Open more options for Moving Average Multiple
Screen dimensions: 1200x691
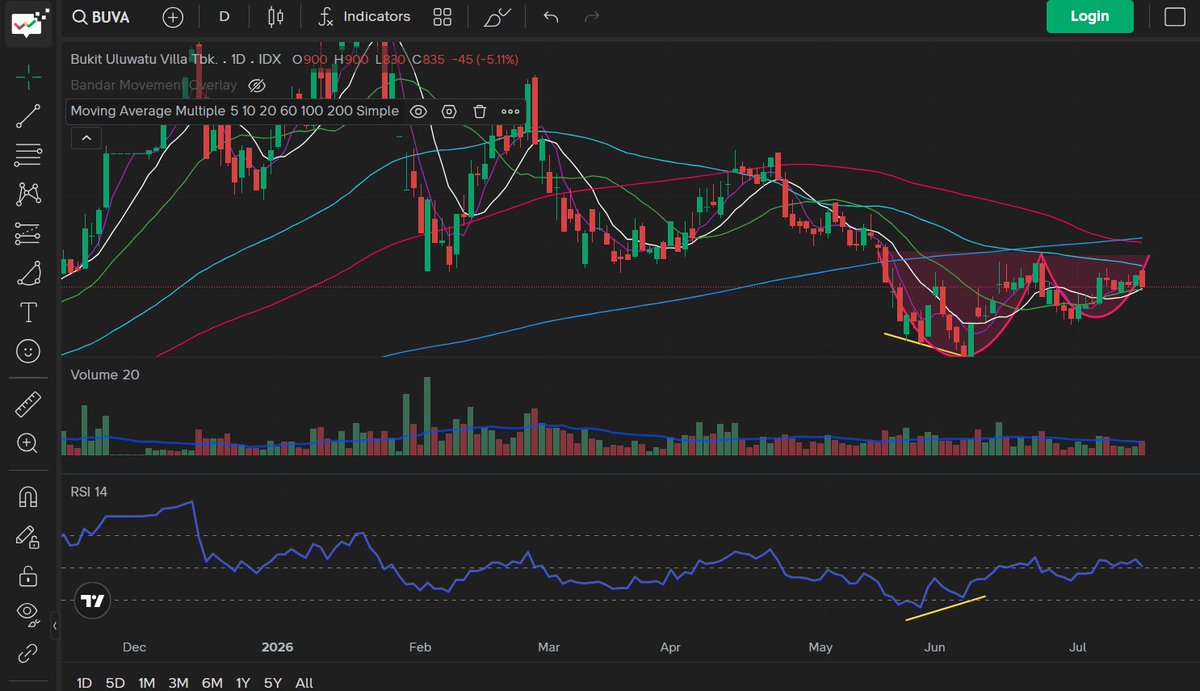pyautogui.click(x=510, y=111)
